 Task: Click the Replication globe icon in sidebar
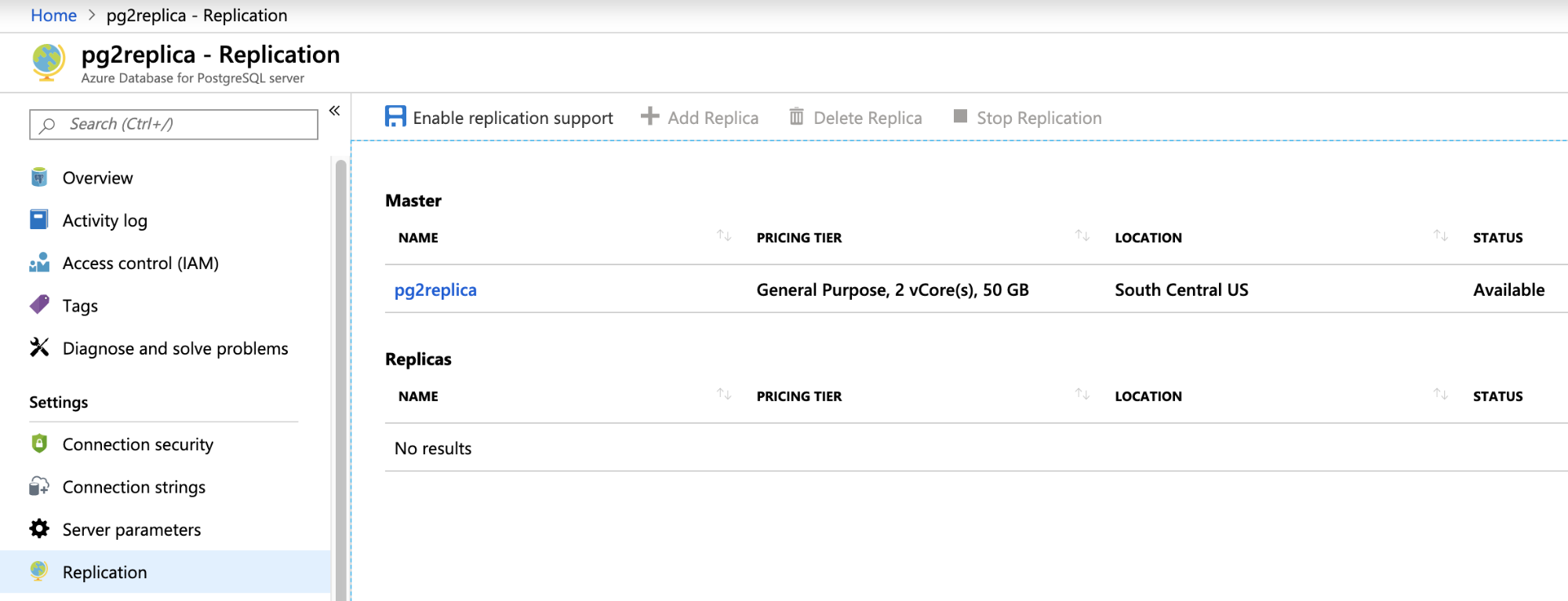[39, 571]
